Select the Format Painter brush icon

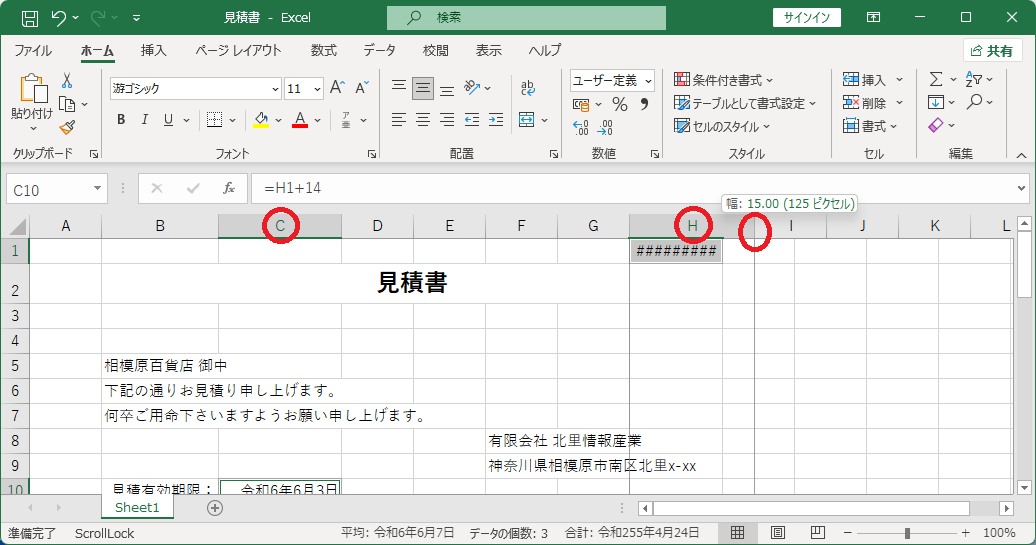click(67, 127)
